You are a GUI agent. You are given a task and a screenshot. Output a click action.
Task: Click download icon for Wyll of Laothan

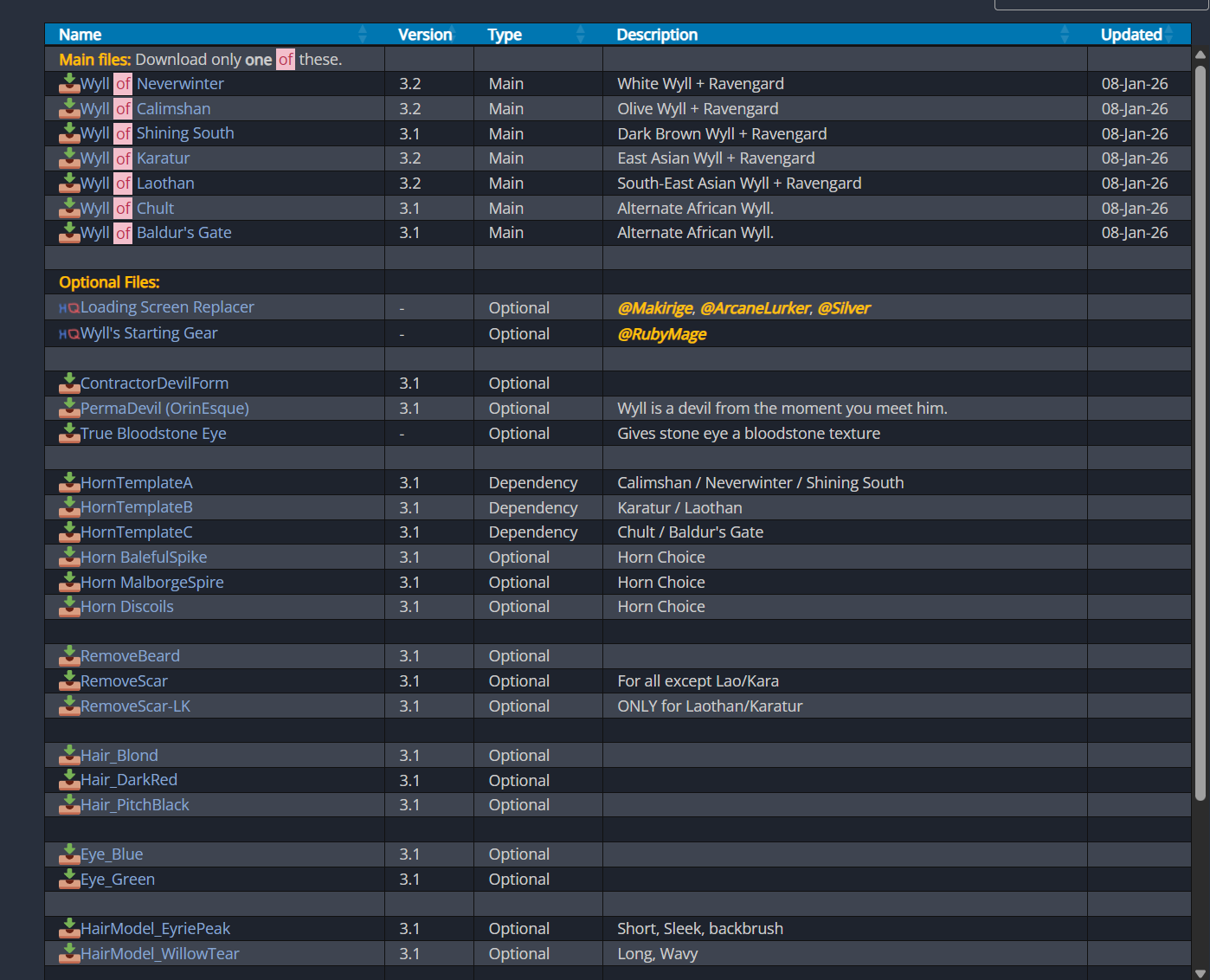[69, 184]
